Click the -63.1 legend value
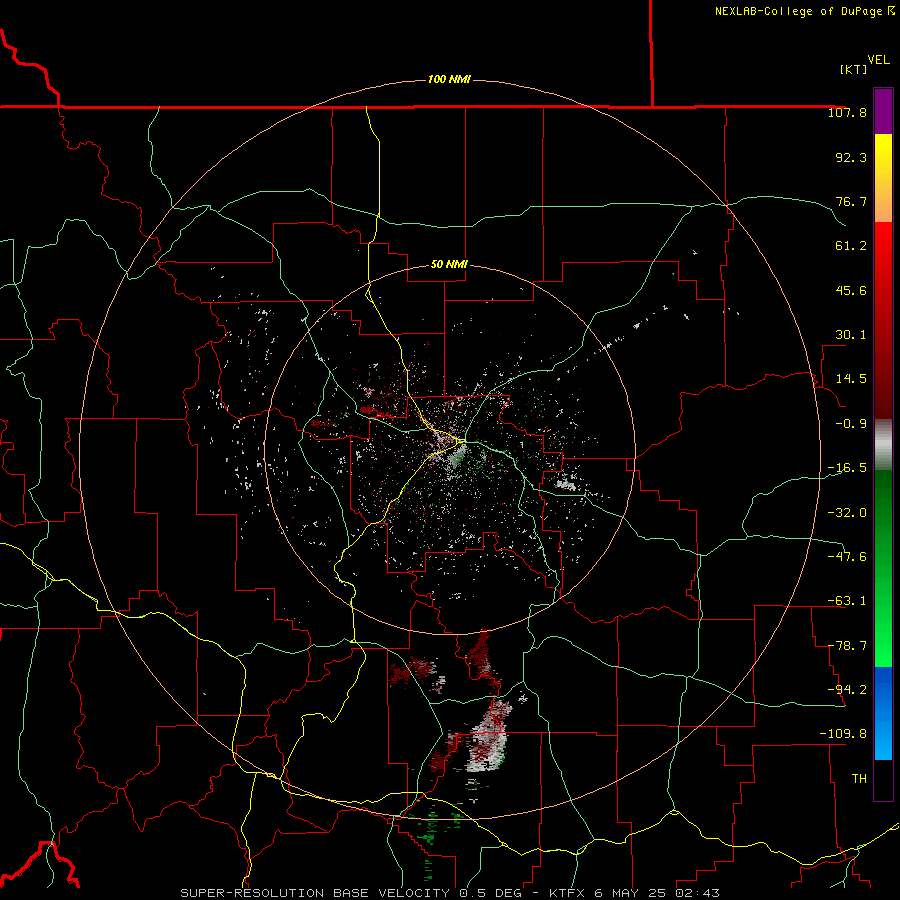 (847, 601)
